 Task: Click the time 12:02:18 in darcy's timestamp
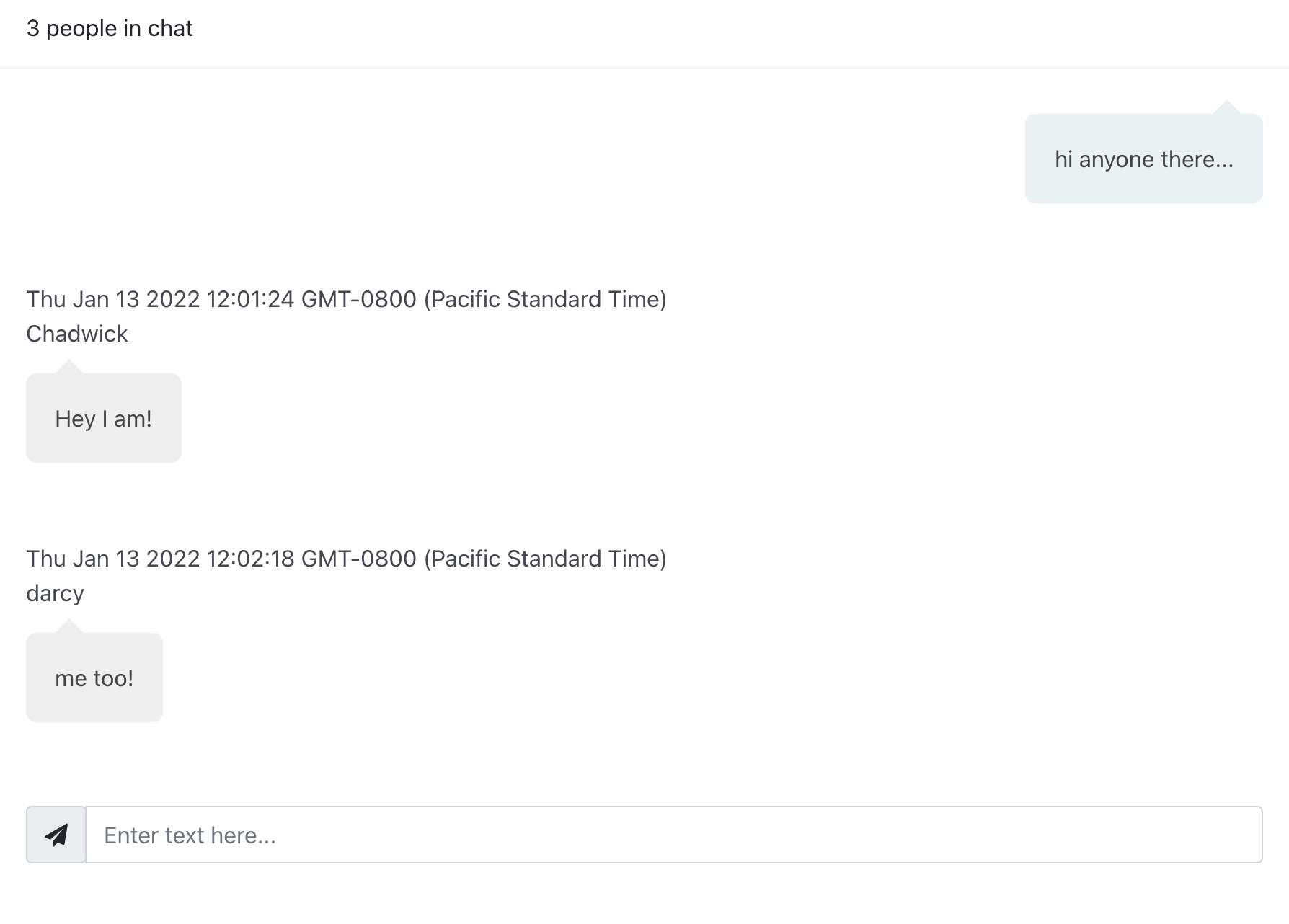point(250,559)
